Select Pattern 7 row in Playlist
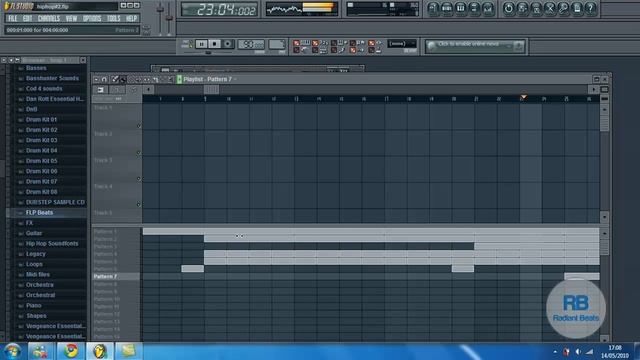The height and width of the screenshot is (360, 640). click(116, 277)
